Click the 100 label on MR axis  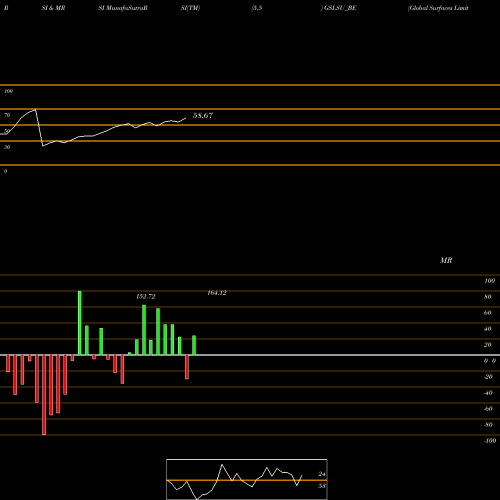tap(489, 281)
